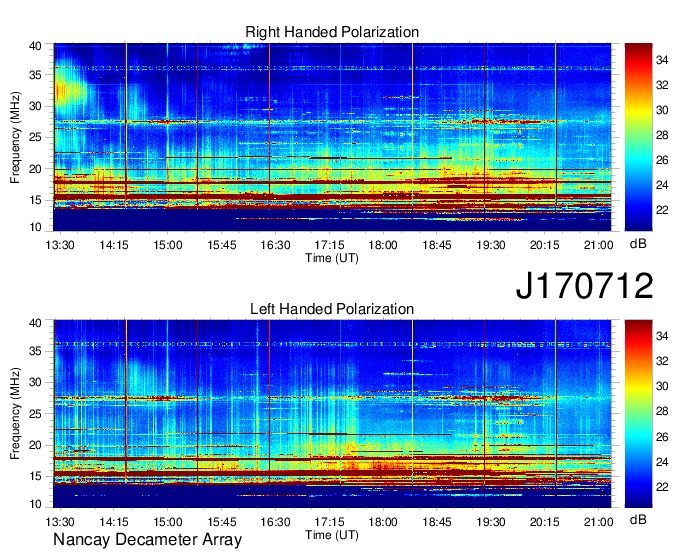Click the Left Handed plot's dB colorbar
The width and height of the screenshot is (680, 552).
638,414
